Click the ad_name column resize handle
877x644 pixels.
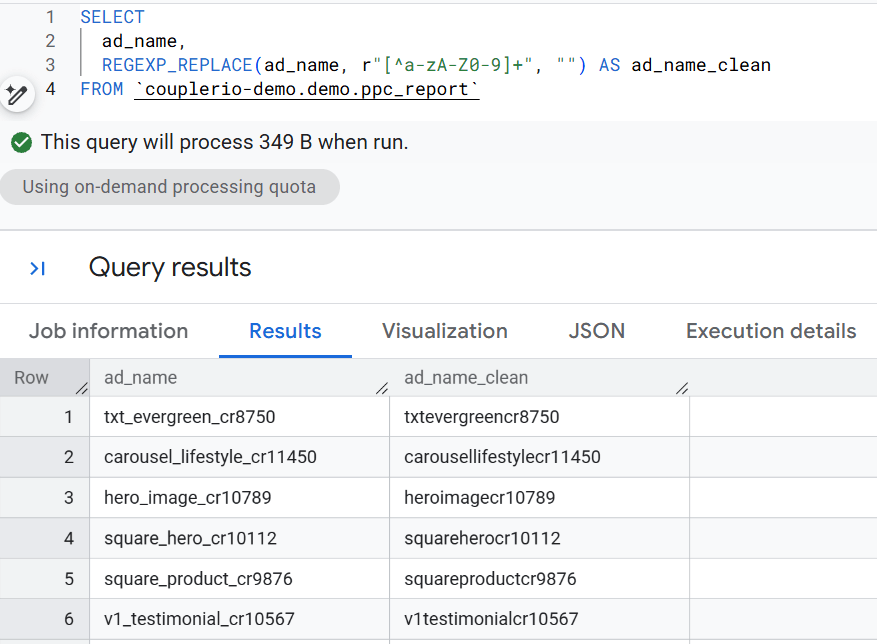pos(382,388)
